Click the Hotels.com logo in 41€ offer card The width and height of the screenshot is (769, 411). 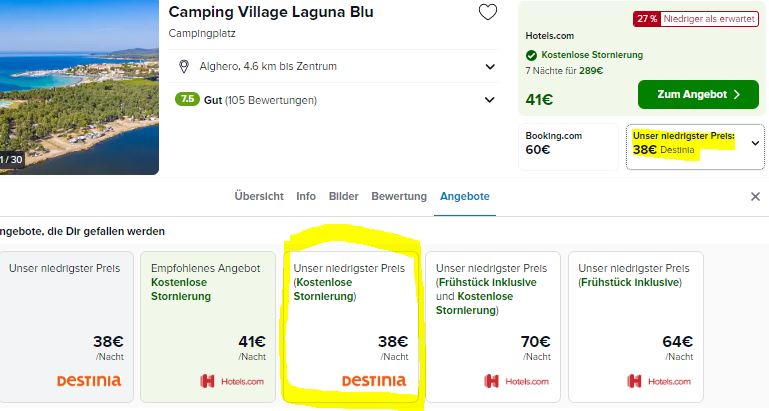pos(232,381)
